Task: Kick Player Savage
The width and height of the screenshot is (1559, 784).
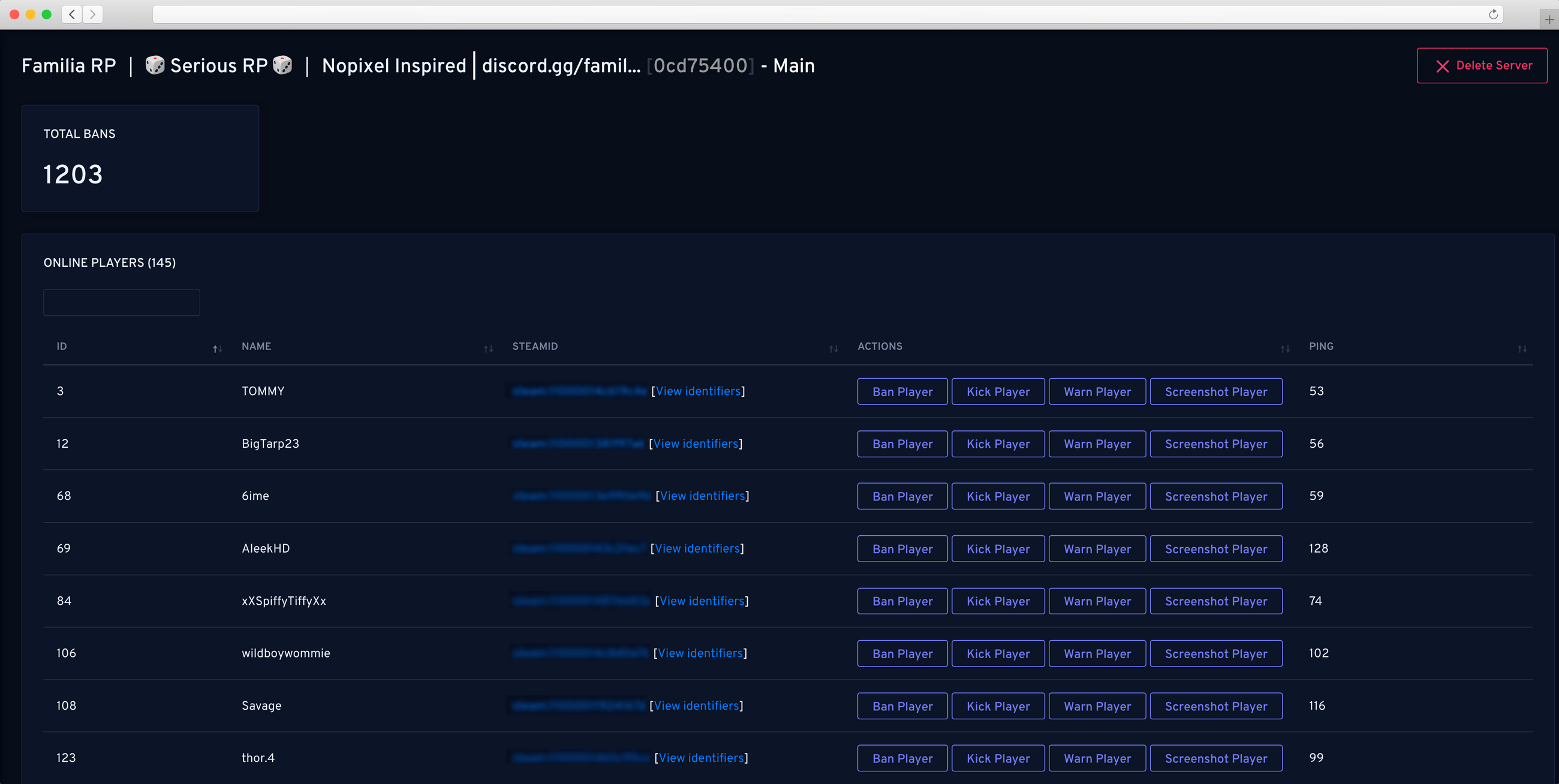Action: [x=997, y=706]
